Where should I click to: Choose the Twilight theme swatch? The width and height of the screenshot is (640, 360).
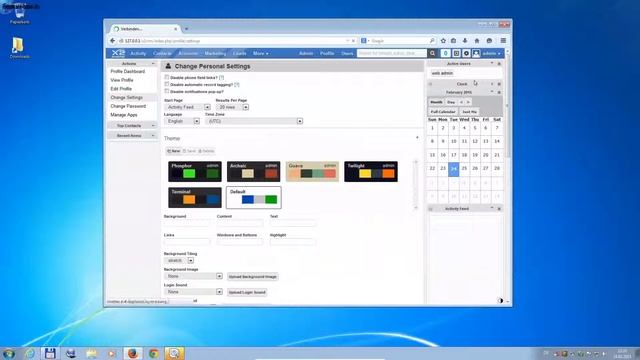click(x=371, y=171)
